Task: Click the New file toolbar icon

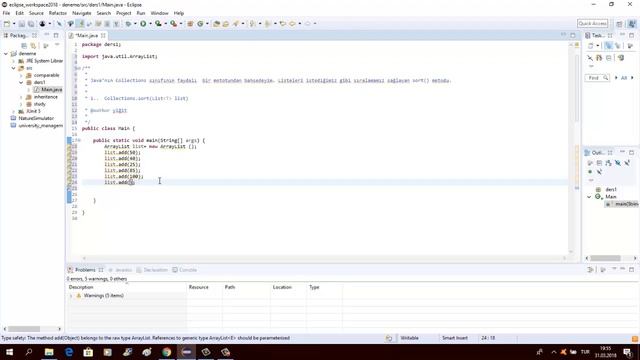Action: click(x=7, y=24)
